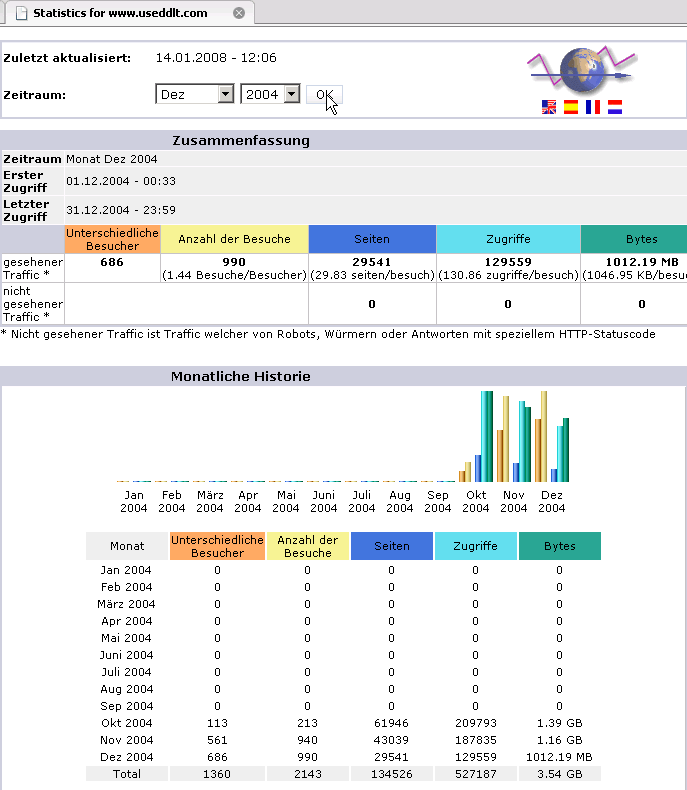687x790 pixels.
Task: Click the Okt 2004 tall green bar
Action: (x=490, y=436)
